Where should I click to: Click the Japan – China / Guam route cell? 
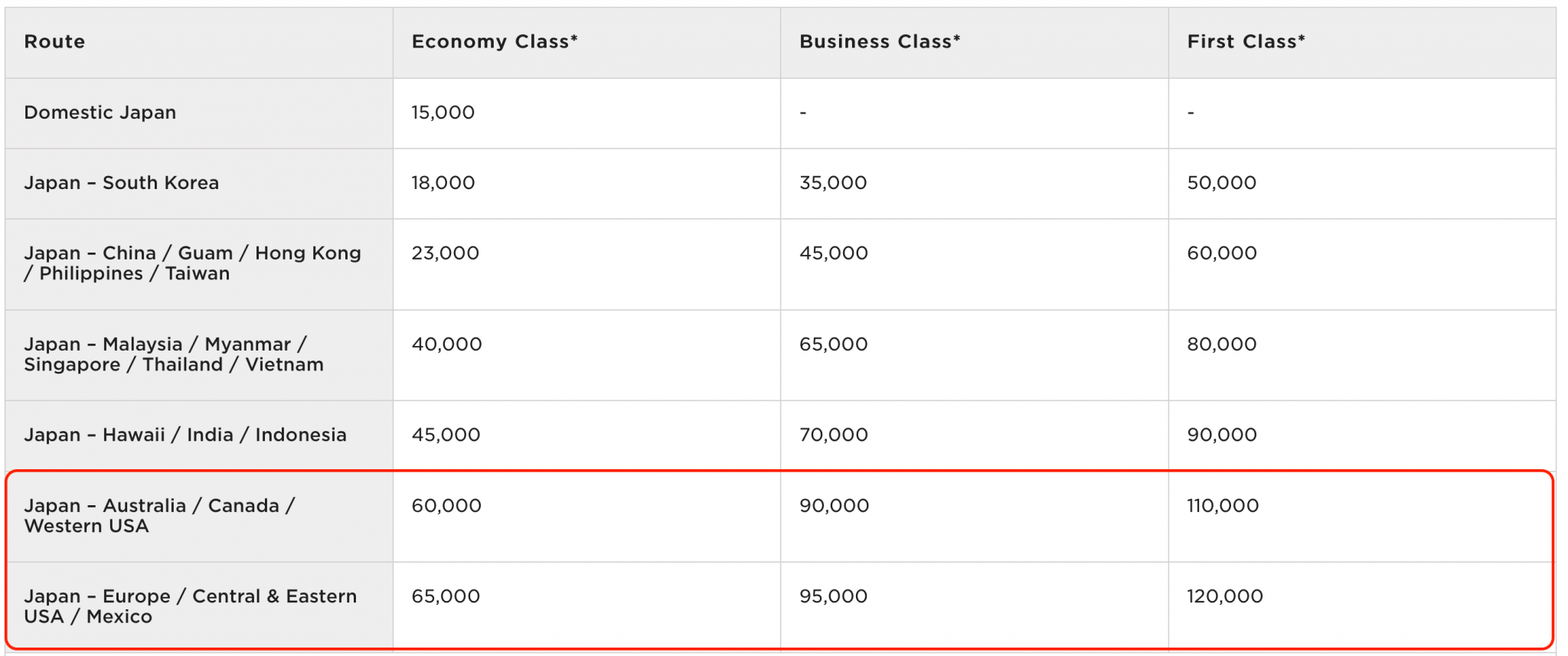click(192, 263)
